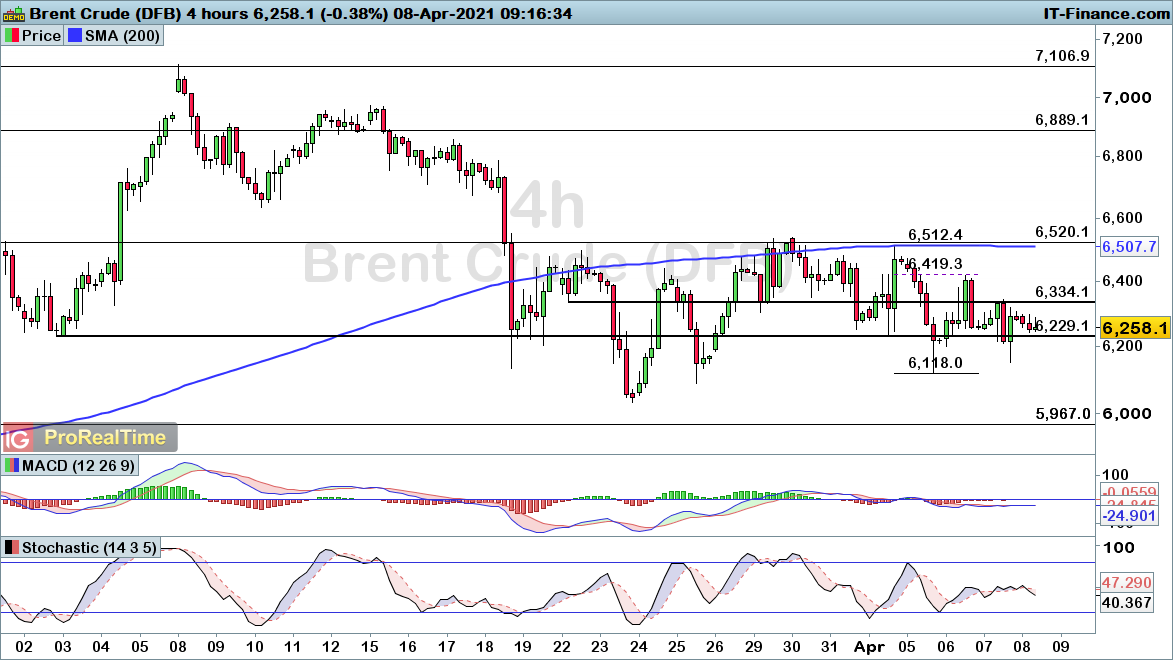1173x660 pixels.
Task: Click the MACD value tag -24.901
Action: pos(1129,516)
